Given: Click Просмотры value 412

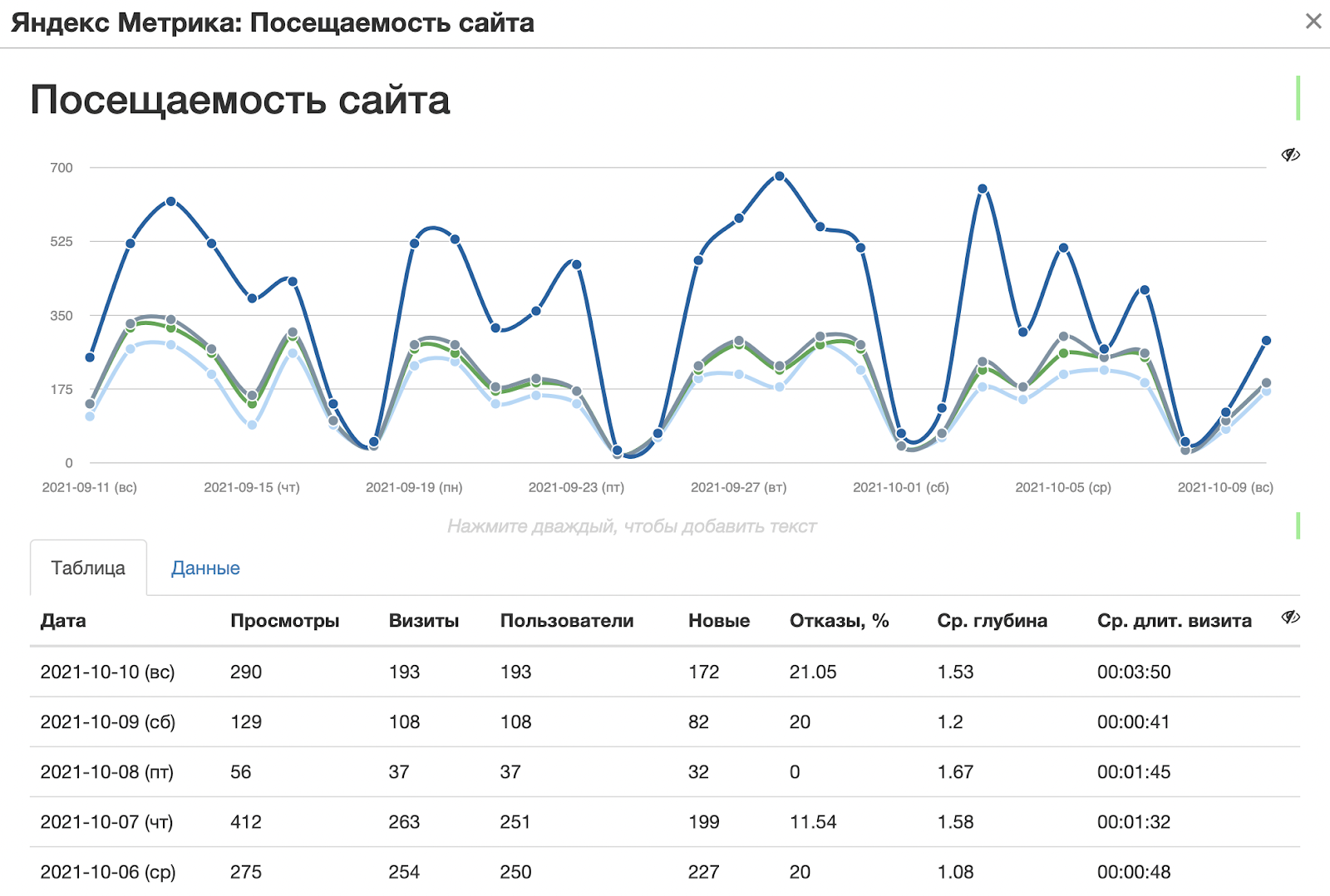Looking at the screenshot, I should point(246,822).
